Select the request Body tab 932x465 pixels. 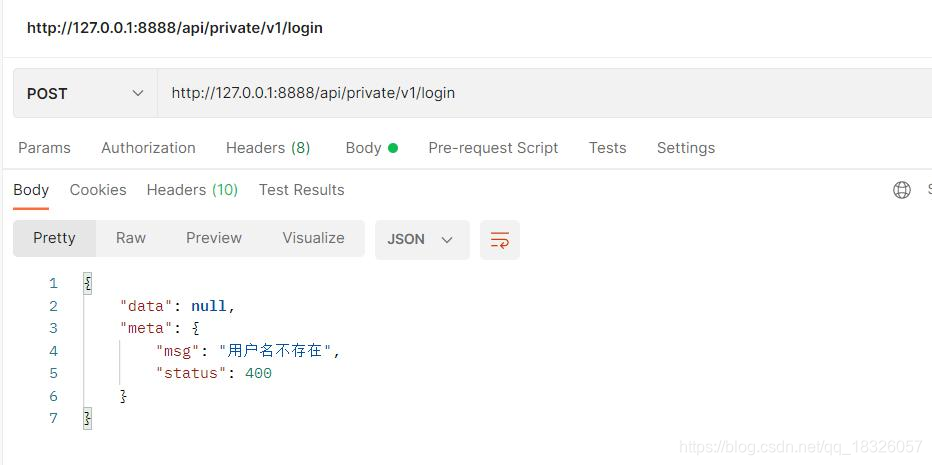tap(371, 148)
